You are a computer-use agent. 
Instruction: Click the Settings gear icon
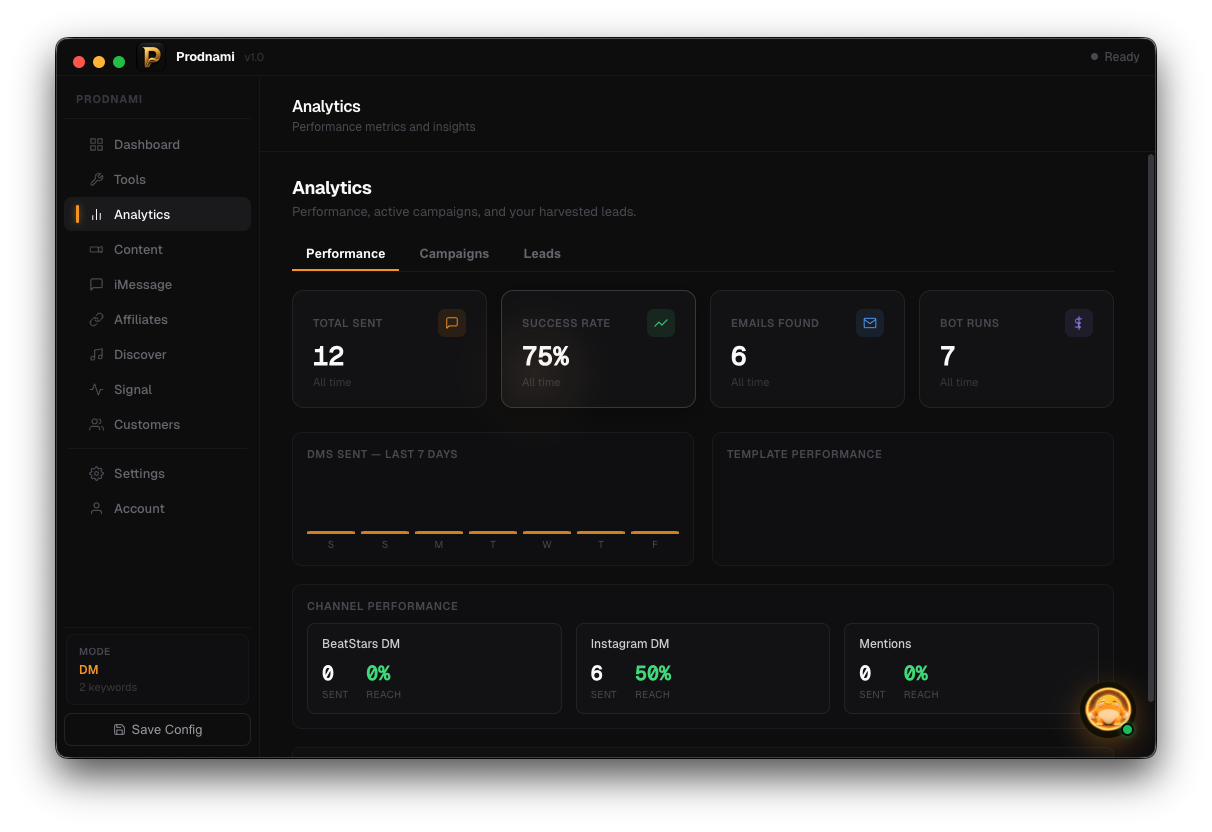[96, 474]
